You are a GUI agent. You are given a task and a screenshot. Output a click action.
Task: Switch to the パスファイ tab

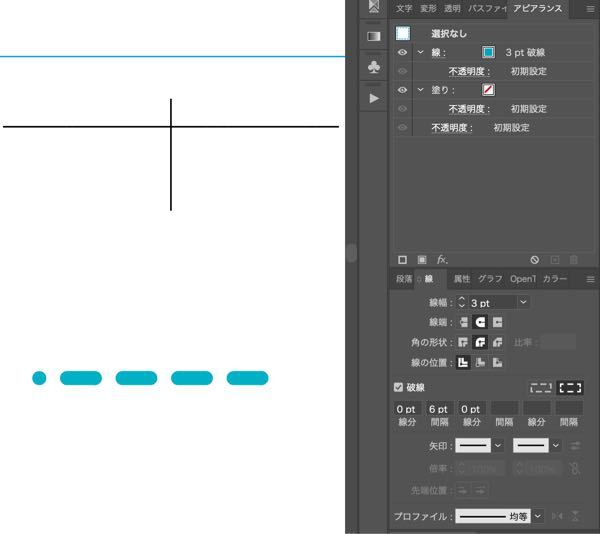488,9
